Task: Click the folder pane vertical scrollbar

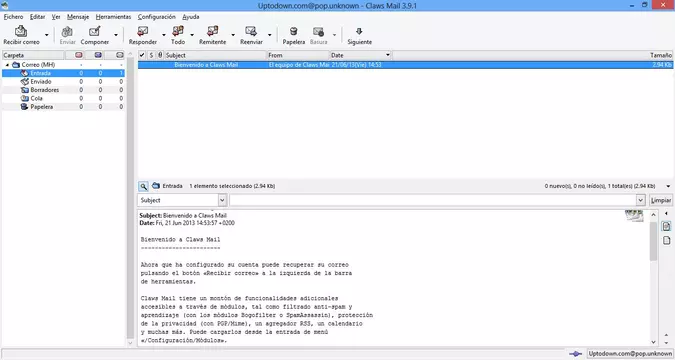Action: pos(130,198)
